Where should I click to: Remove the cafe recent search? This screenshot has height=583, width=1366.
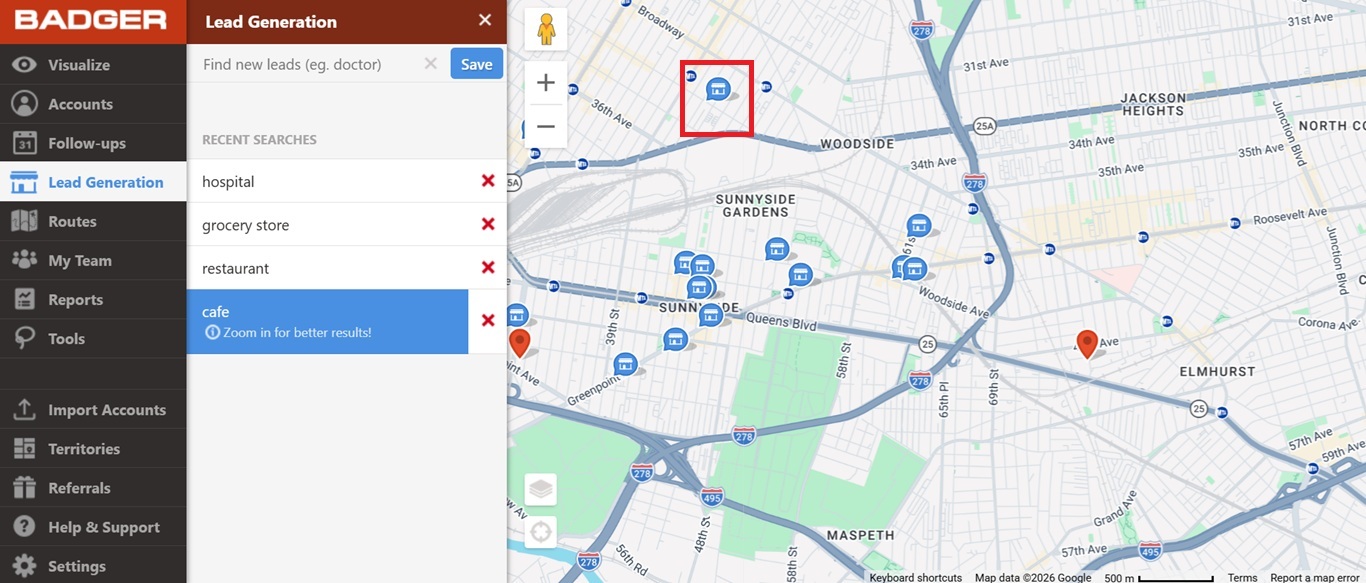[488, 320]
